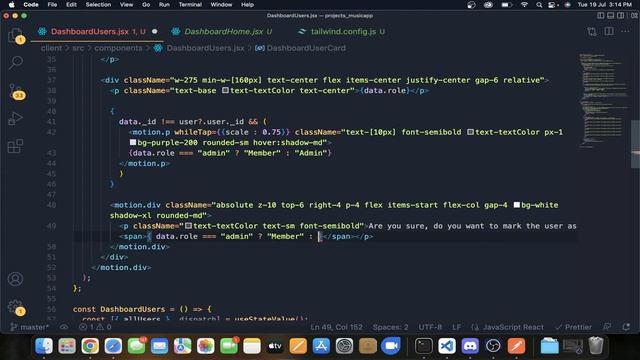Toggle secondary side bar layout icon
640x360 pixels.
click(620, 16)
